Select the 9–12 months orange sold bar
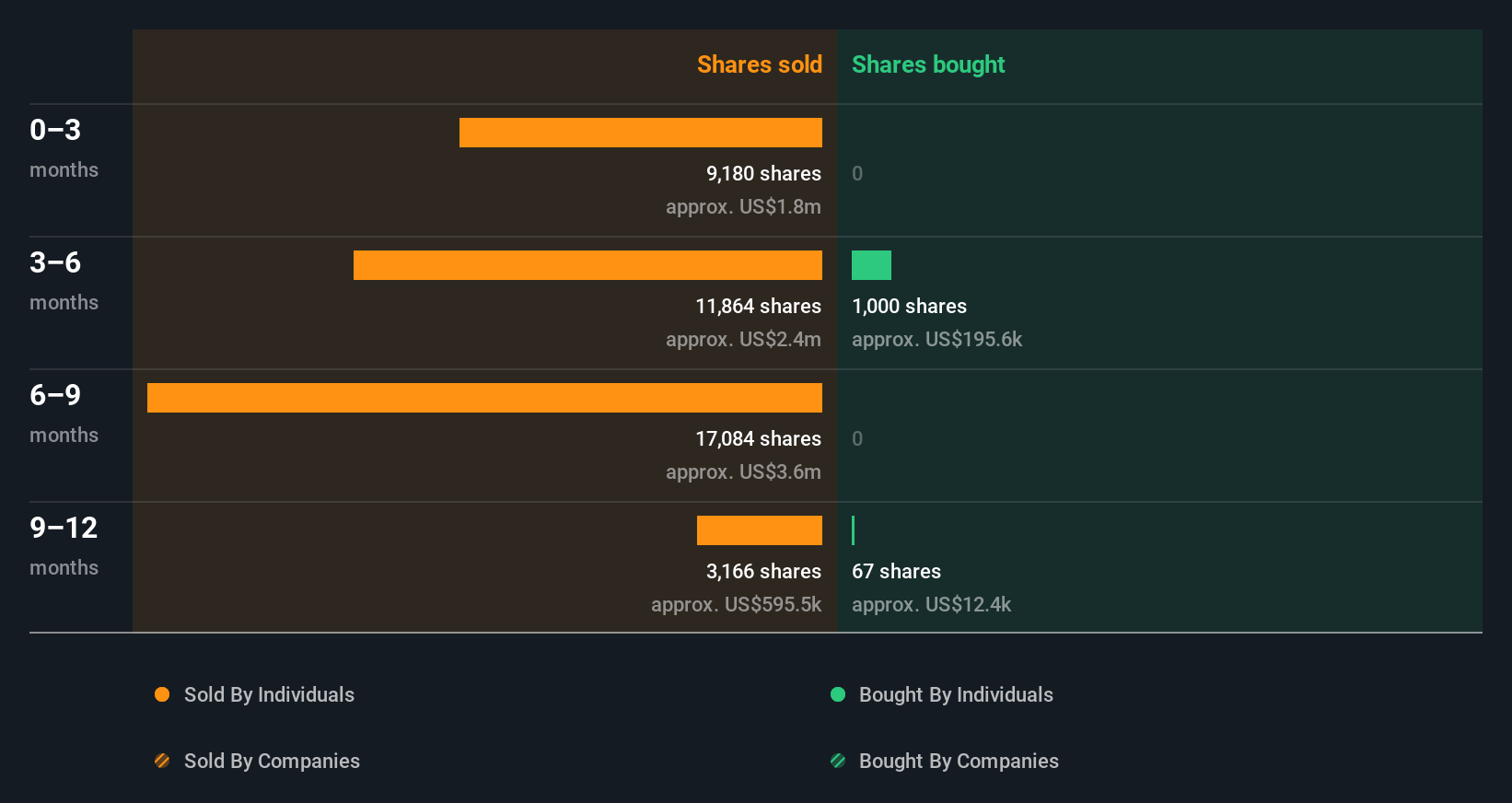The image size is (1512, 803). click(x=760, y=530)
